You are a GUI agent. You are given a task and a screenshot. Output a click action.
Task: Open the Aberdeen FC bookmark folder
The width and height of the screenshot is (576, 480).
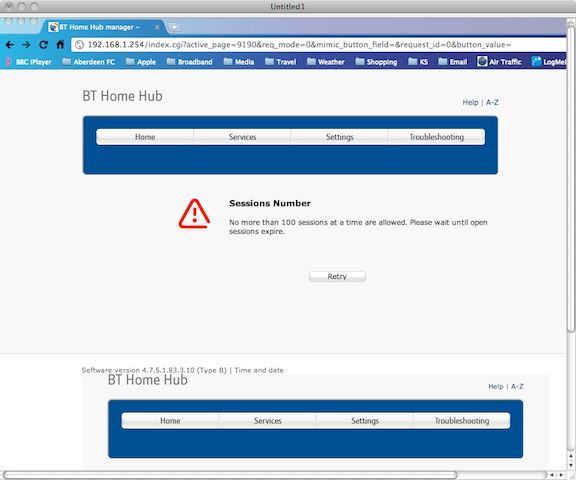coord(89,62)
